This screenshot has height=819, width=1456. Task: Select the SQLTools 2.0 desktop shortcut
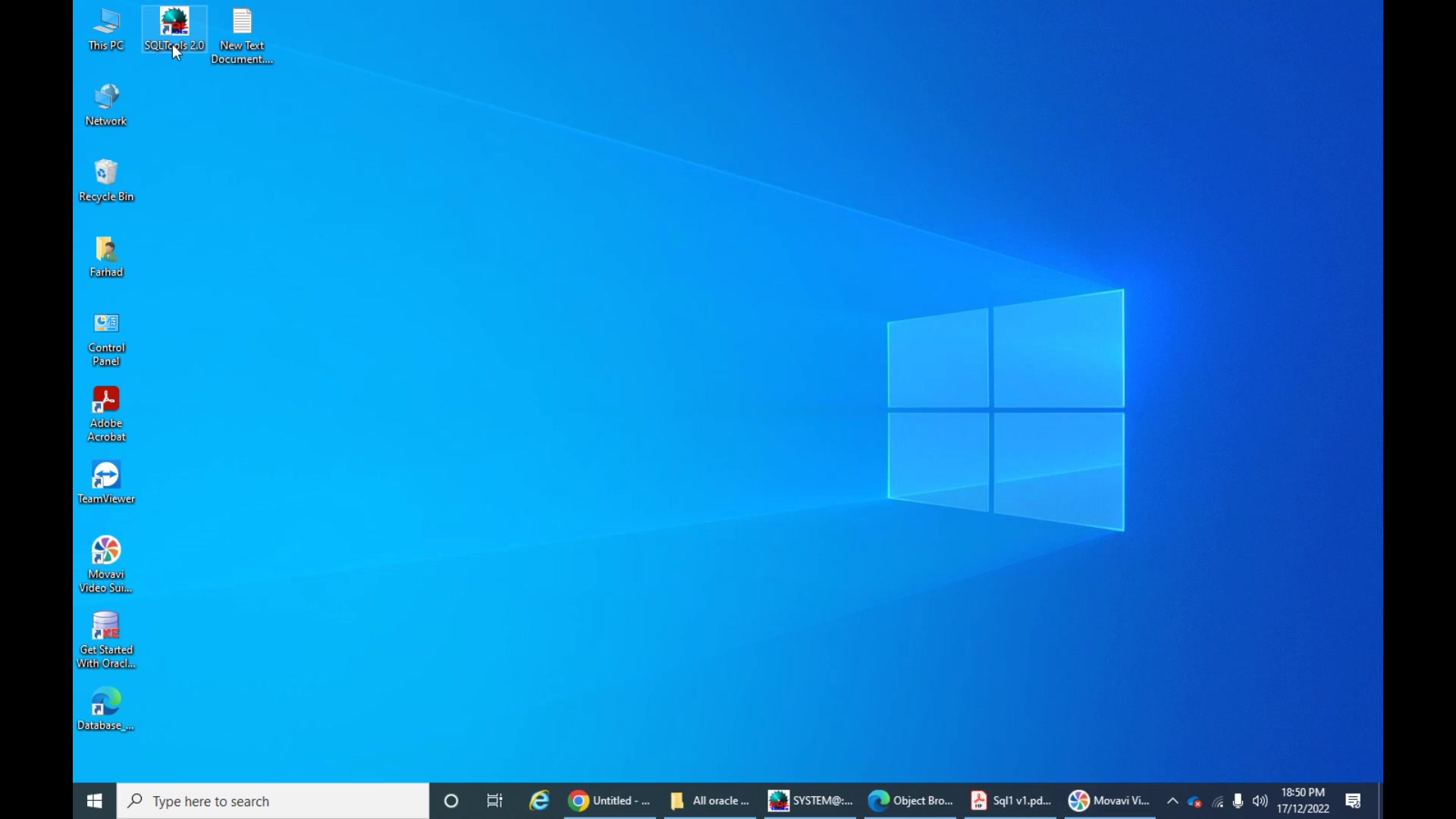174,30
